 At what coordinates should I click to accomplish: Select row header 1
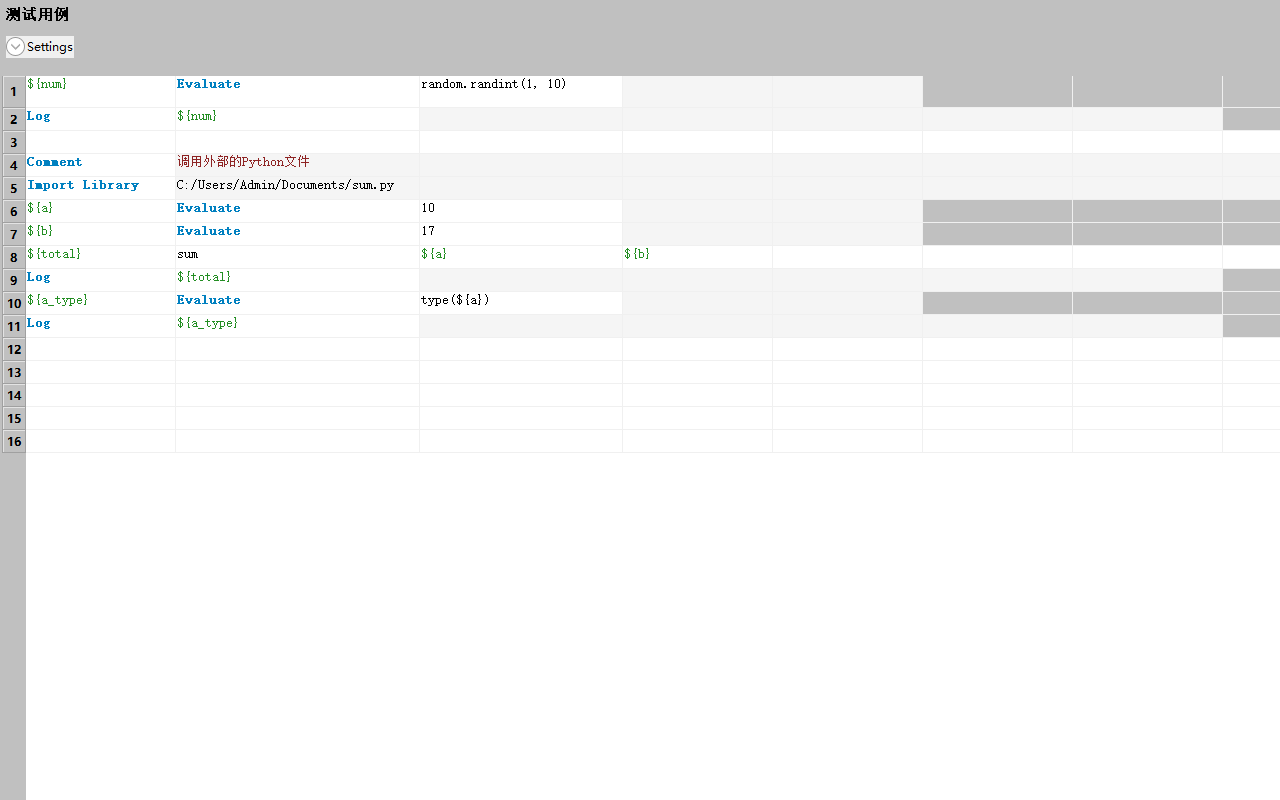(x=14, y=92)
